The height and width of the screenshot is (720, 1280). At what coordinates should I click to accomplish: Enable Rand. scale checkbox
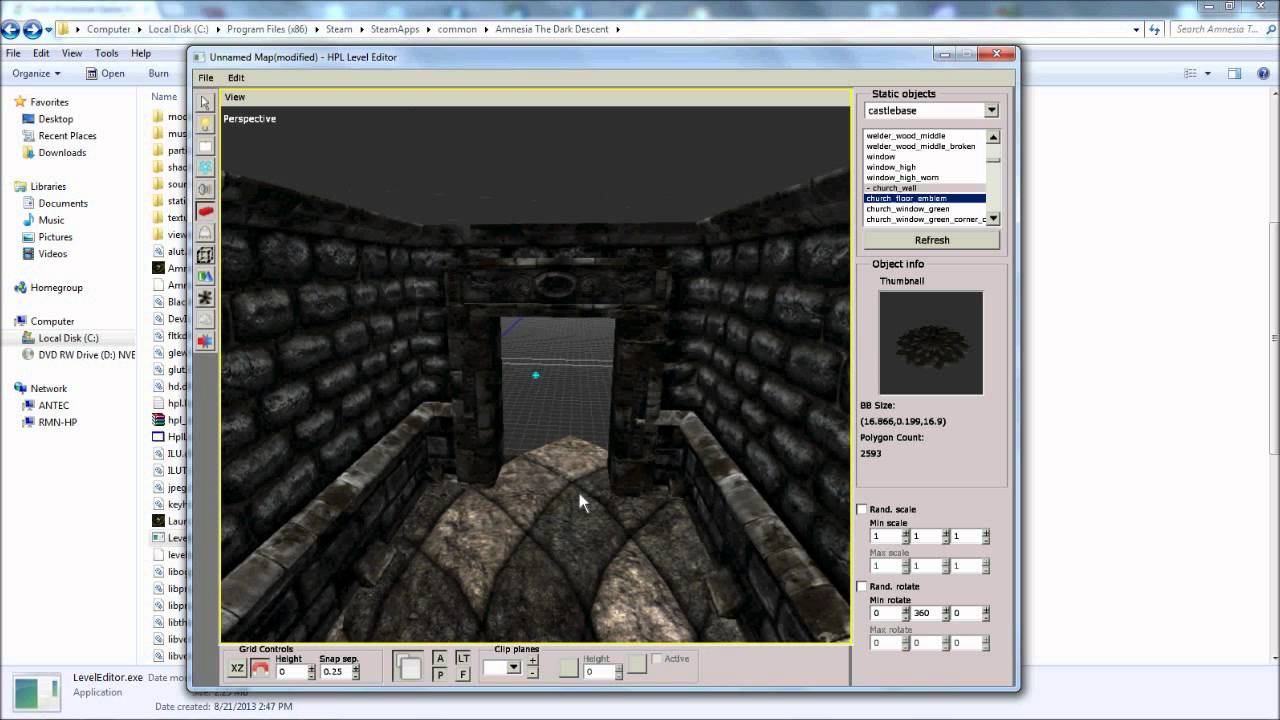tap(862, 509)
